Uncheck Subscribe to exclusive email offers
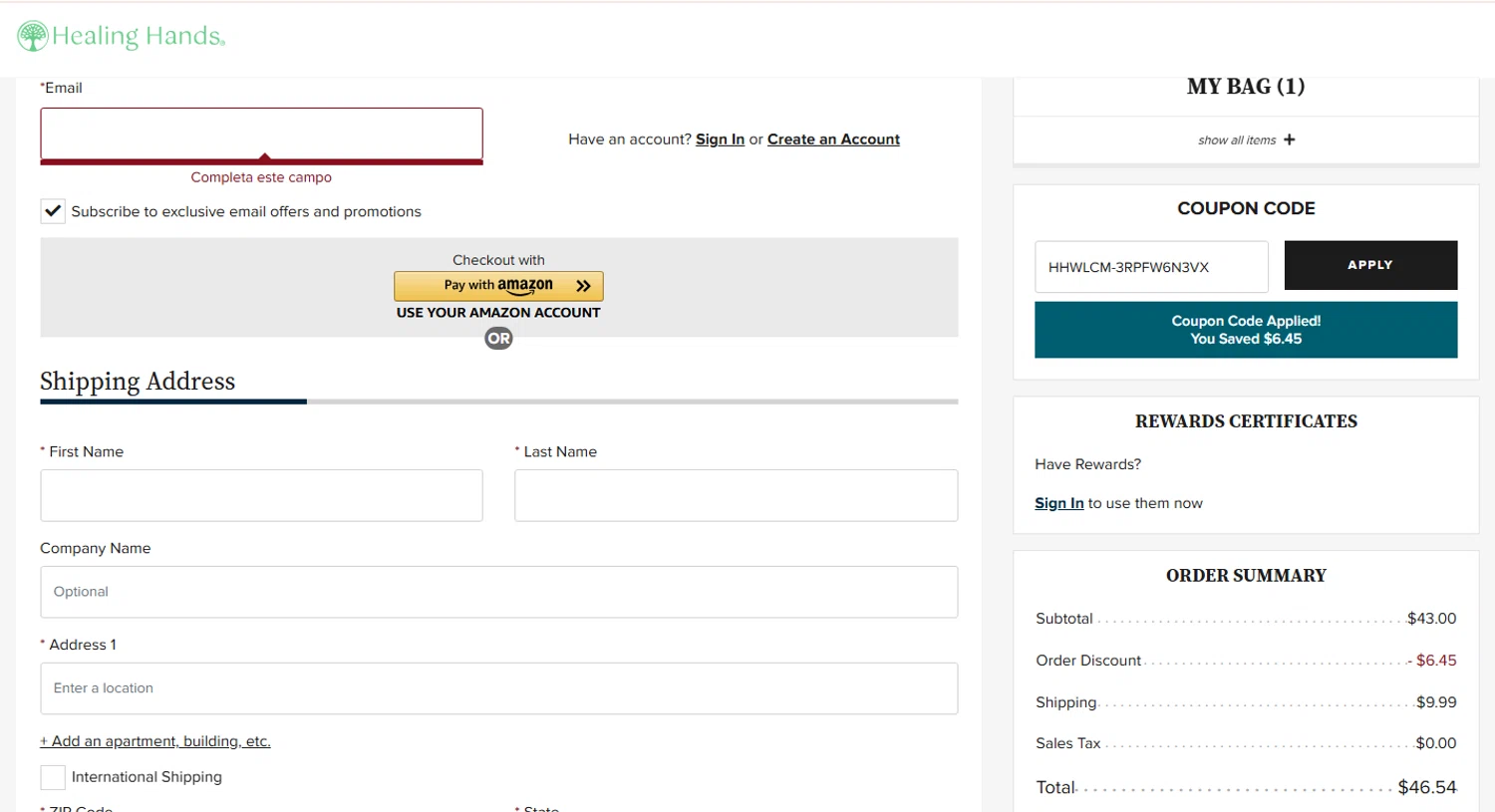The image size is (1495, 812). 53,211
